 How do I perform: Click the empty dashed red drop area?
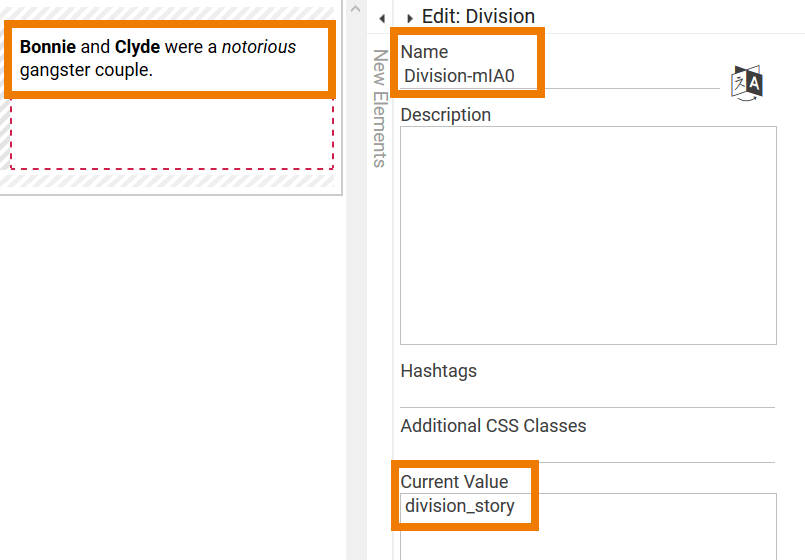pos(172,136)
